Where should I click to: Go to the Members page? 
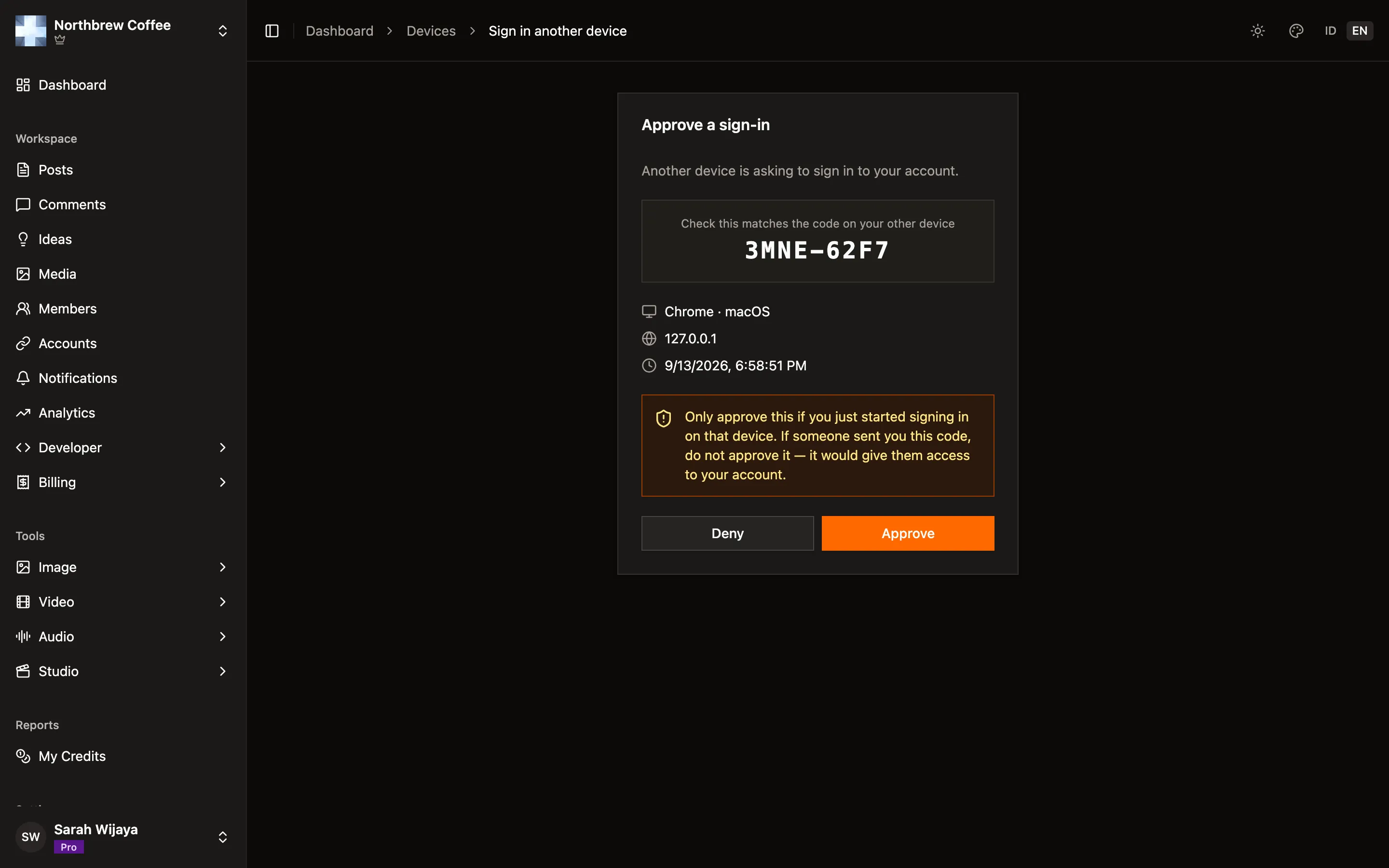pos(123,309)
